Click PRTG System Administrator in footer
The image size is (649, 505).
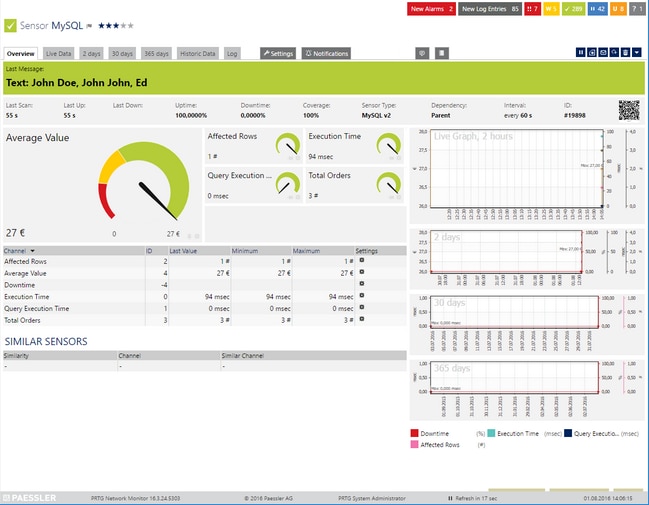[x=372, y=498]
